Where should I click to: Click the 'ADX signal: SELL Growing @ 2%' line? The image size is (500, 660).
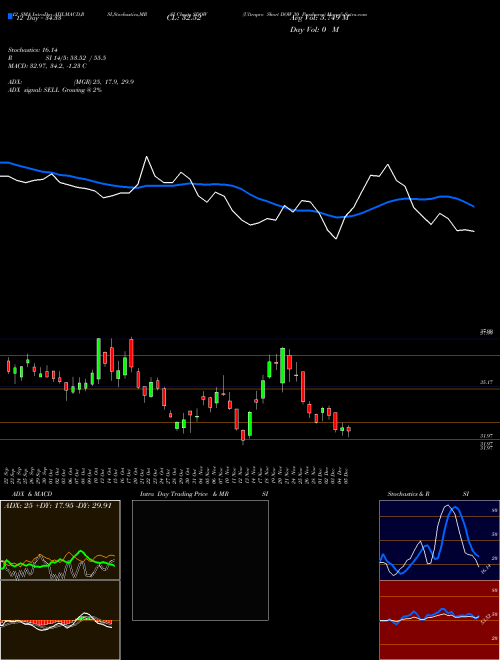[55, 90]
